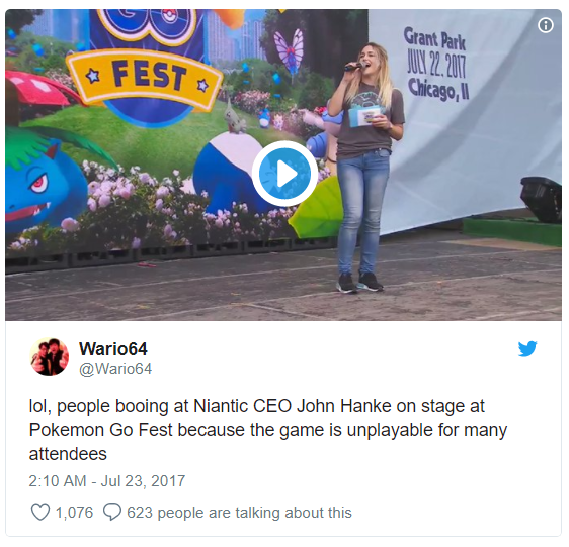This screenshot has width=569, height=547.
Task: Open Wario64's profile picture
Action: click(49, 356)
